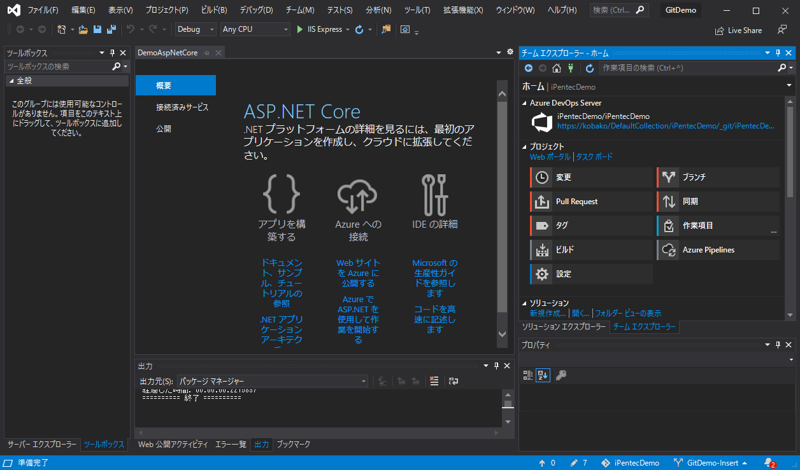Open the 設定 (Settings) tile
The image size is (800, 470).
pyautogui.click(x=591, y=274)
